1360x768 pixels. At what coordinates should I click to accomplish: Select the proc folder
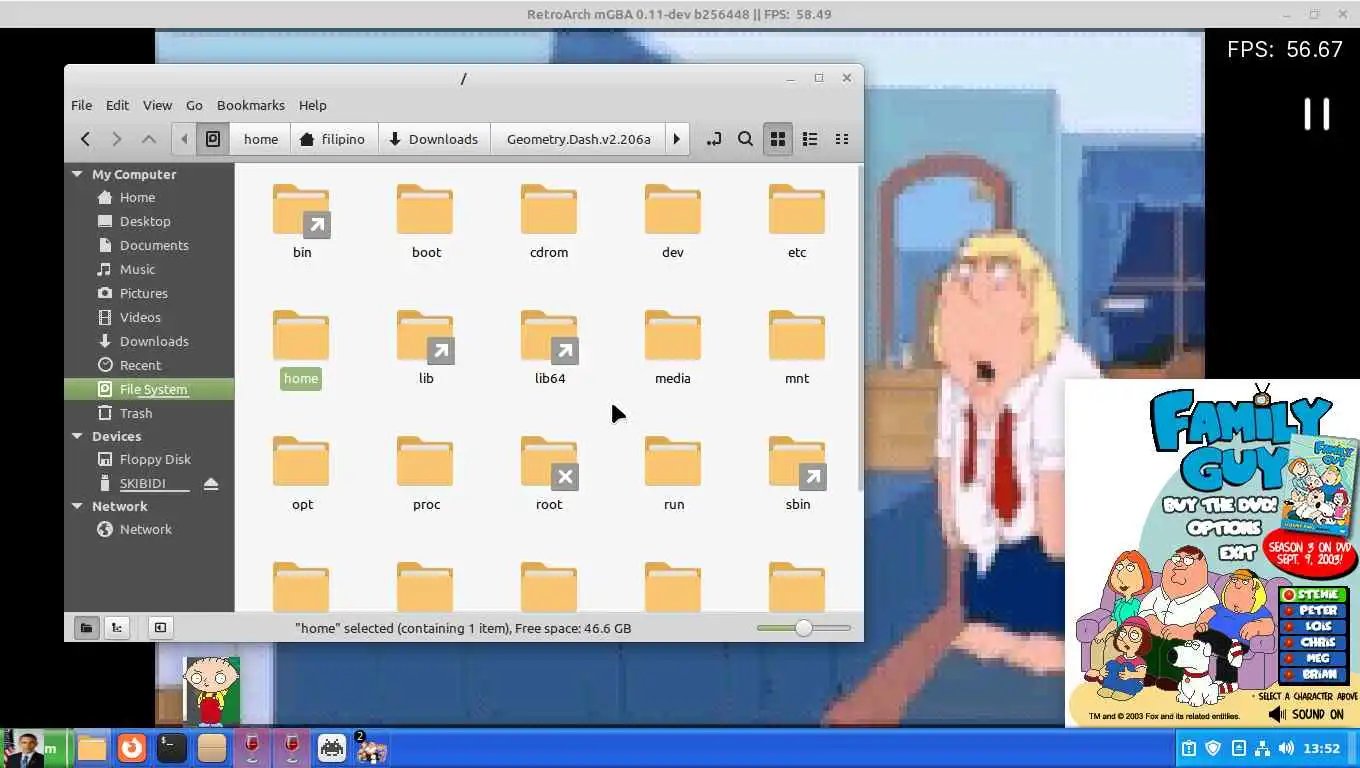click(x=425, y=474)
